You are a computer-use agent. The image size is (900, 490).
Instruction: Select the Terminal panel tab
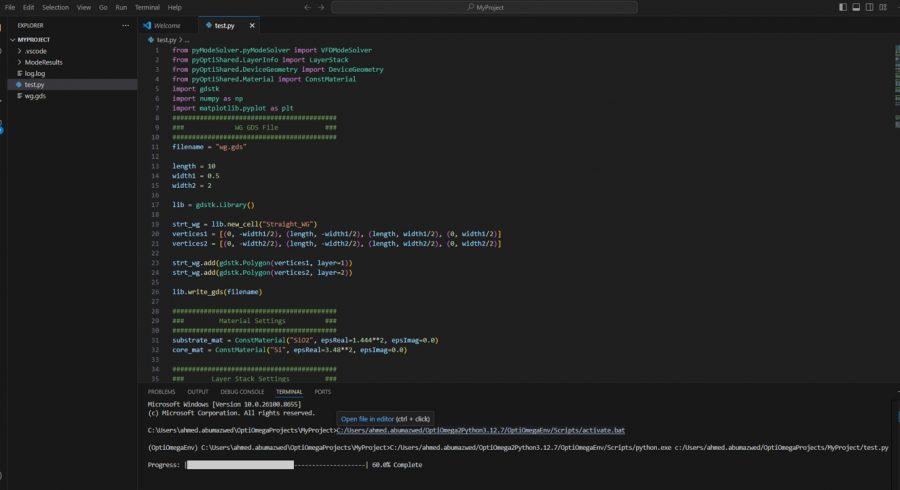tap(289, 392)
